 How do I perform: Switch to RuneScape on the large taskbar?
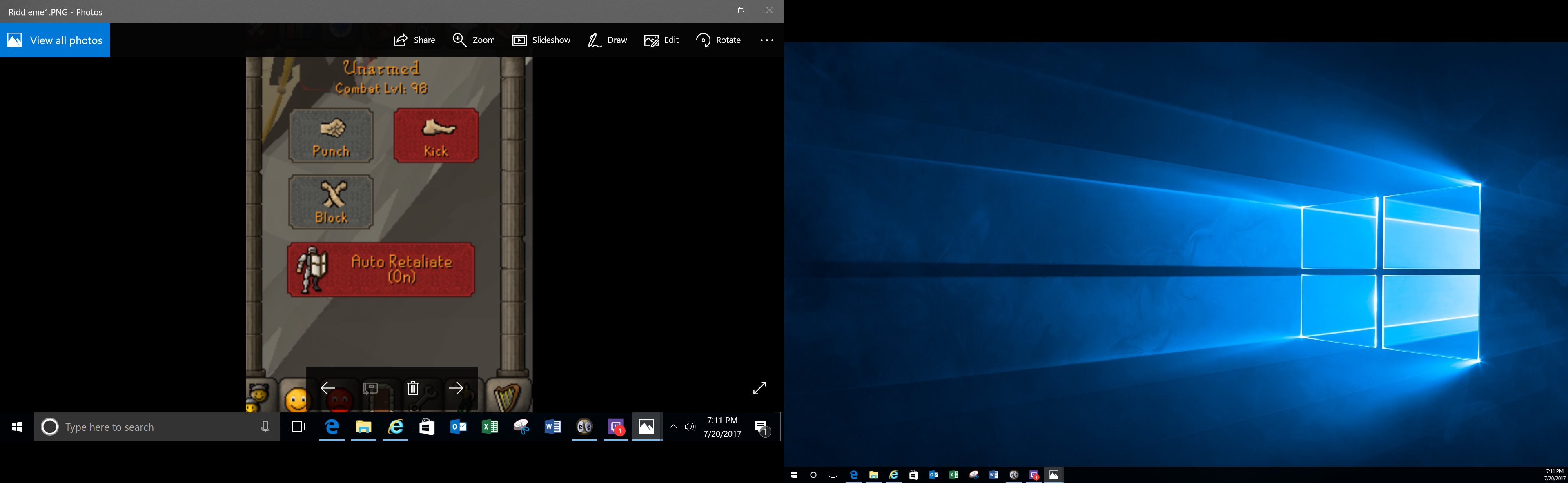[x=584, y=427]
